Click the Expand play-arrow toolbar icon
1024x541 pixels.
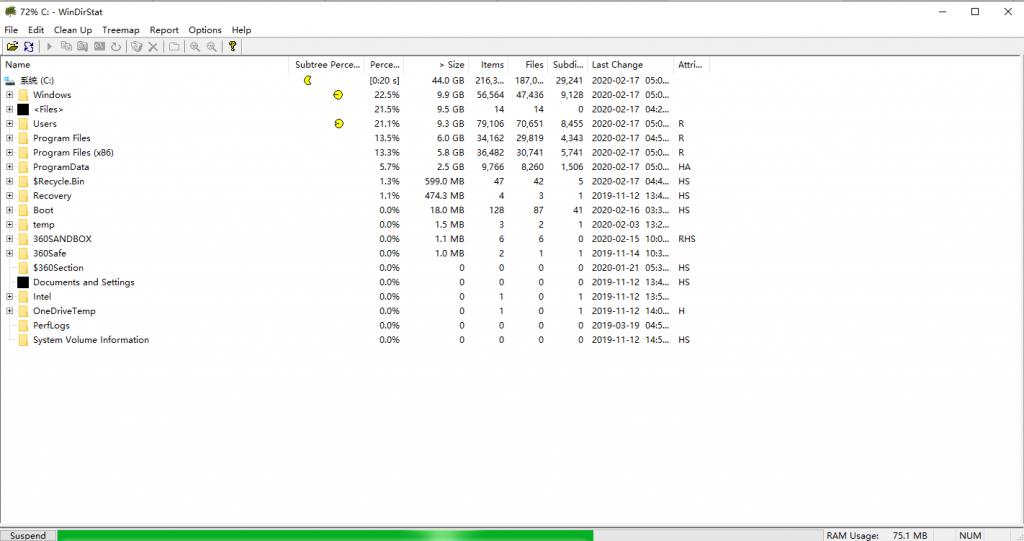click(49, 46)
